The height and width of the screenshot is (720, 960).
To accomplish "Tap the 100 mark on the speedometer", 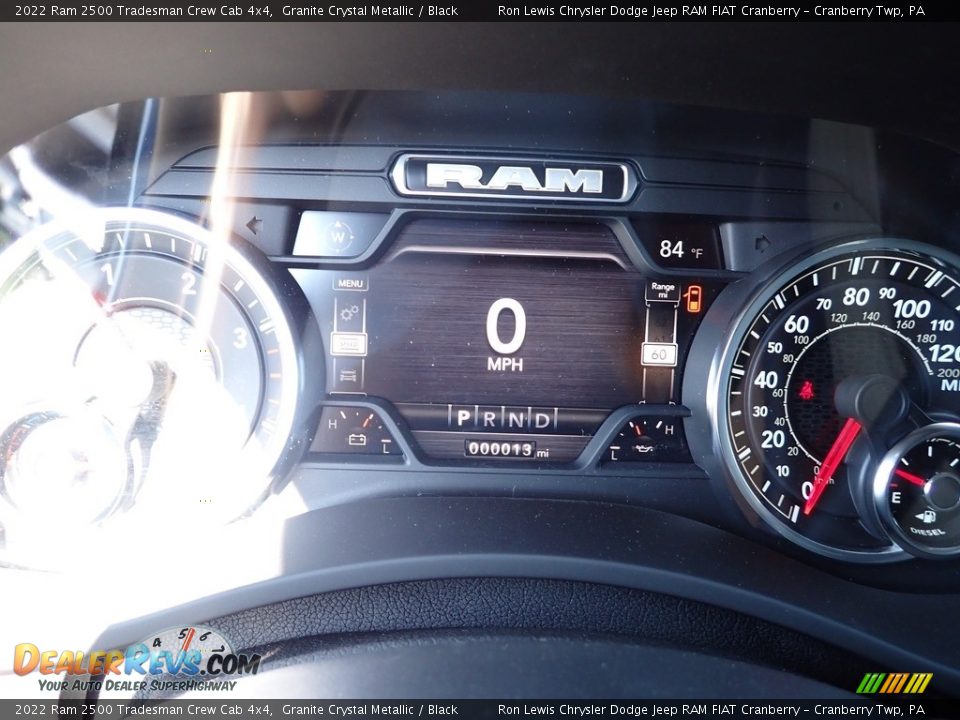I will coord(911,309).
